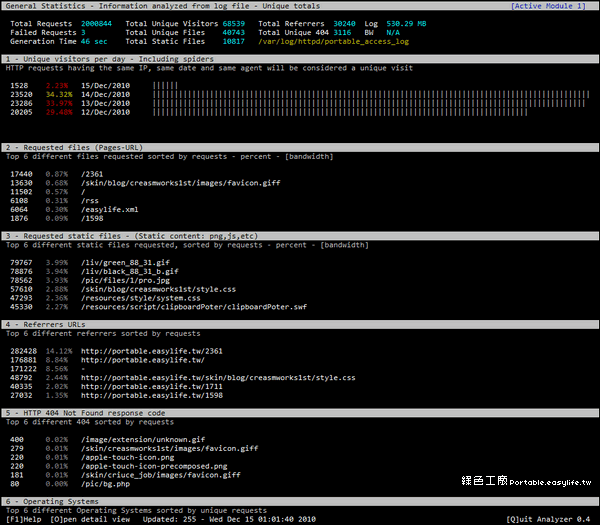Select static file /skin/blog/creasmworks1st/style.css

click(x=158, y=289)
